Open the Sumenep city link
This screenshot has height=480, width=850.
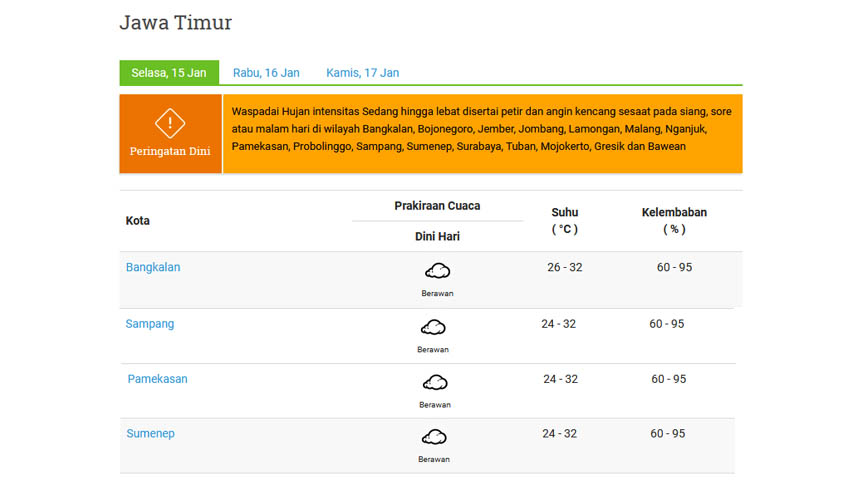coord(151,433)
